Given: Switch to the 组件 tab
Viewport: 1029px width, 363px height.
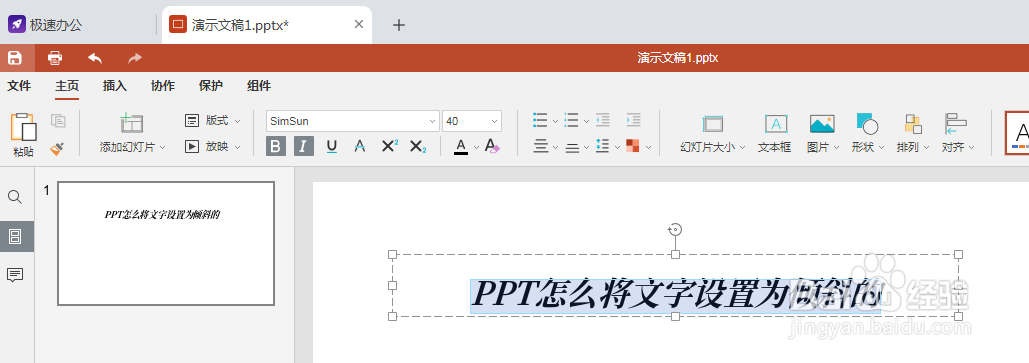Looking at the screenshot, I should click(259, 86).
